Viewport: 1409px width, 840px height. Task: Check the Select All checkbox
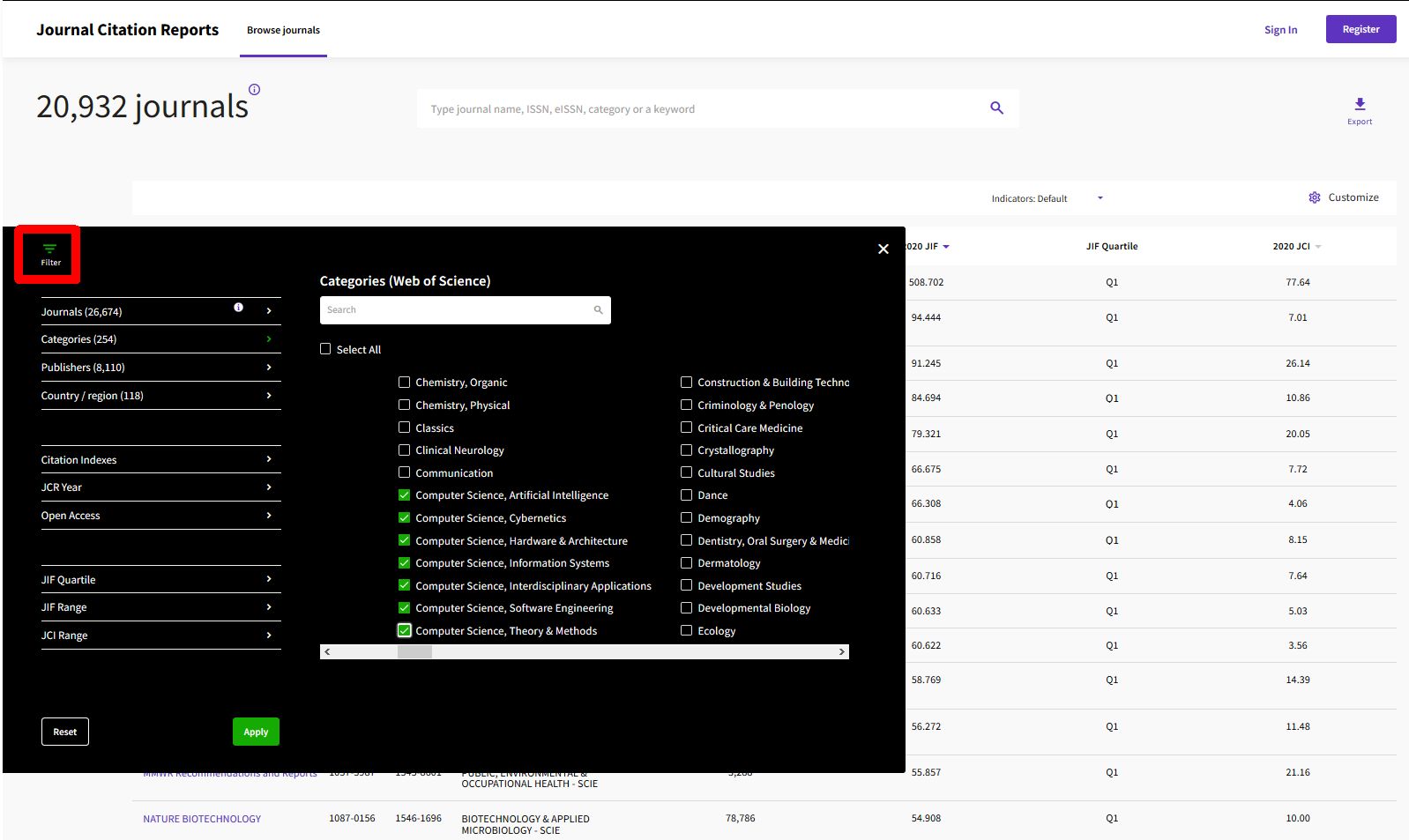(x=325, y=349)
